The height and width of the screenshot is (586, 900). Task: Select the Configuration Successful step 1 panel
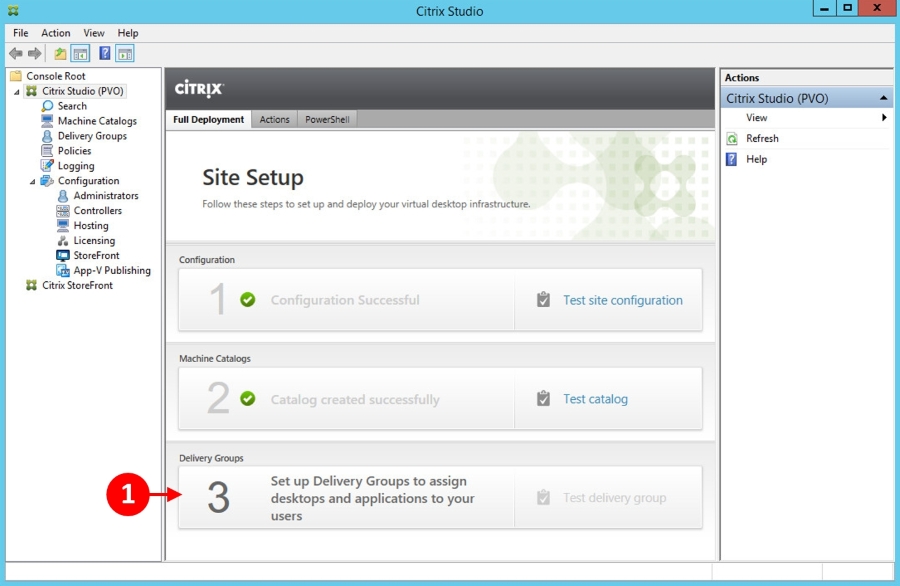point(346,300)
